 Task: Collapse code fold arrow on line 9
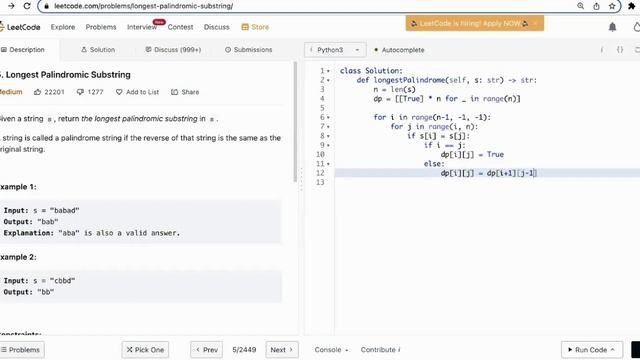(x=328, y=146)
